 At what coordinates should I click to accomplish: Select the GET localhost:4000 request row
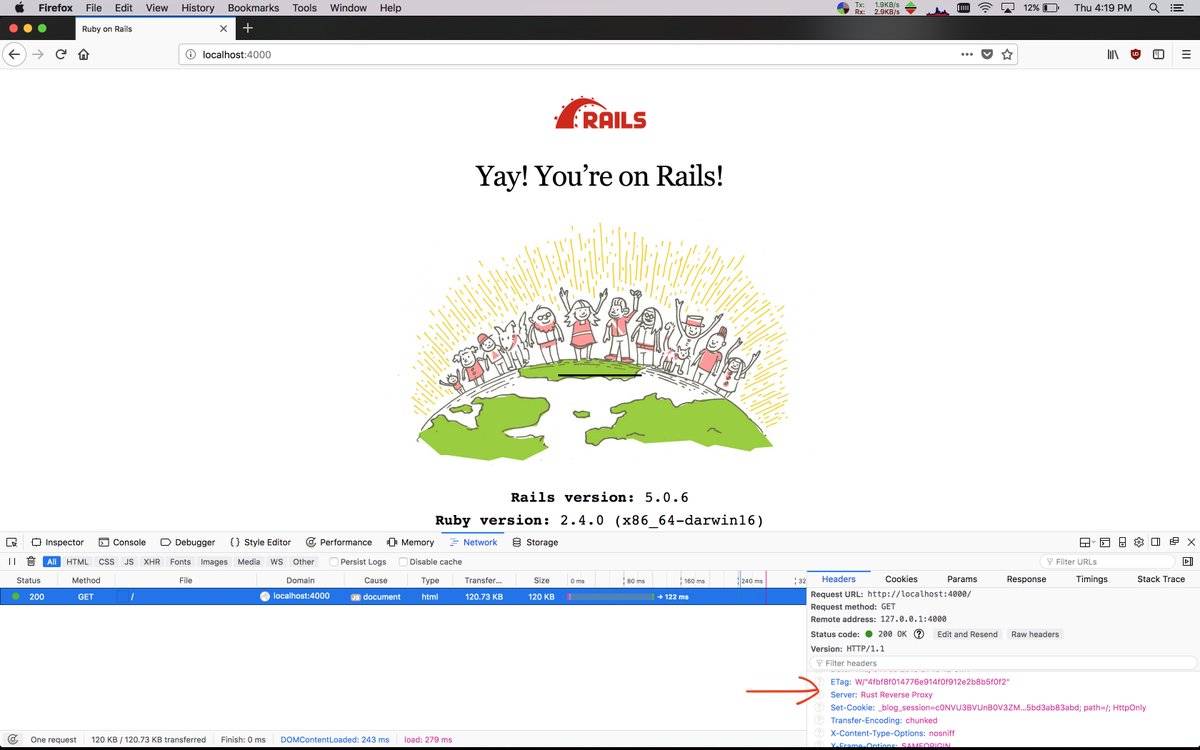point(404,596)
